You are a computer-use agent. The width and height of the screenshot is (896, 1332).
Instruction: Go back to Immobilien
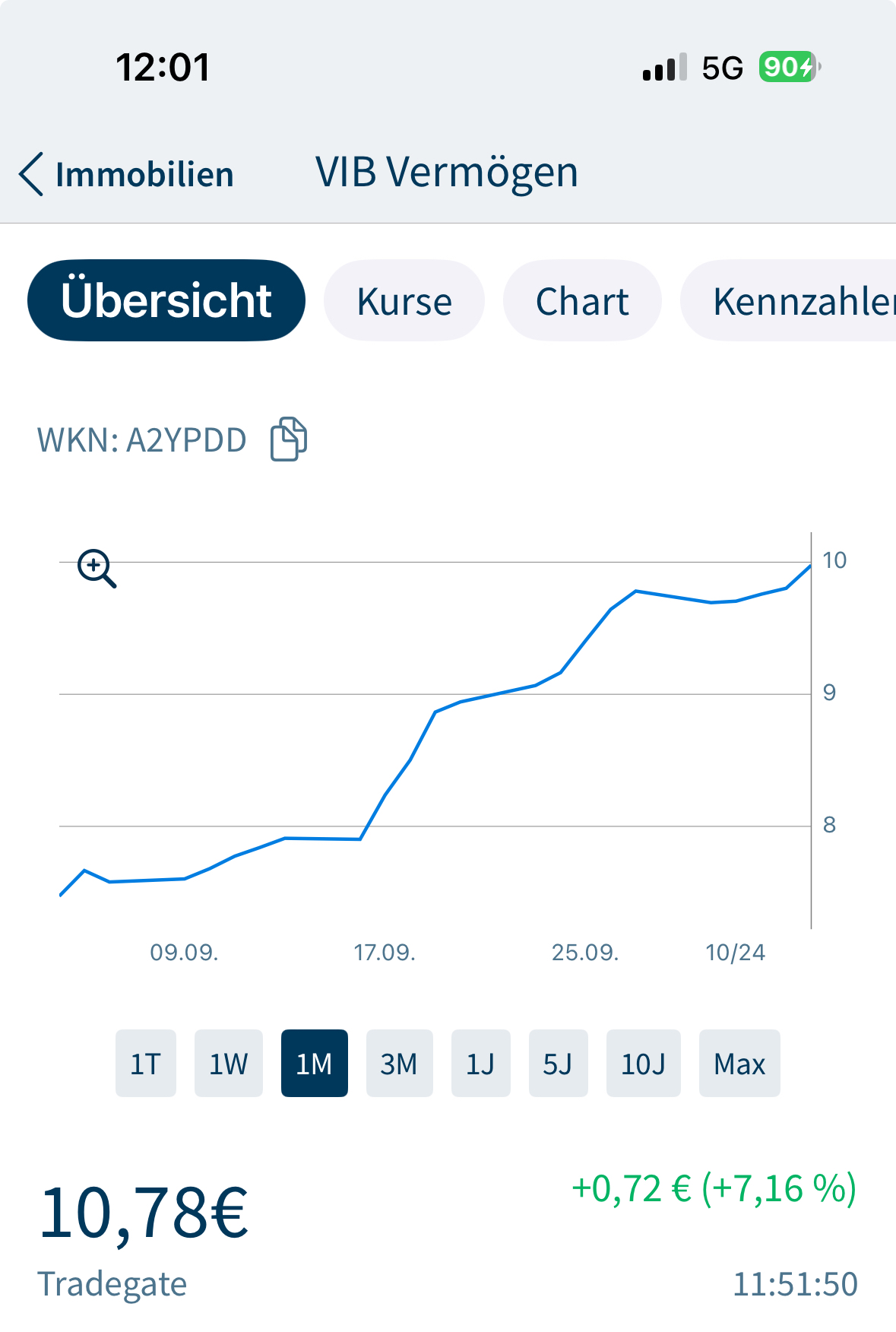(x=144, y=174)
